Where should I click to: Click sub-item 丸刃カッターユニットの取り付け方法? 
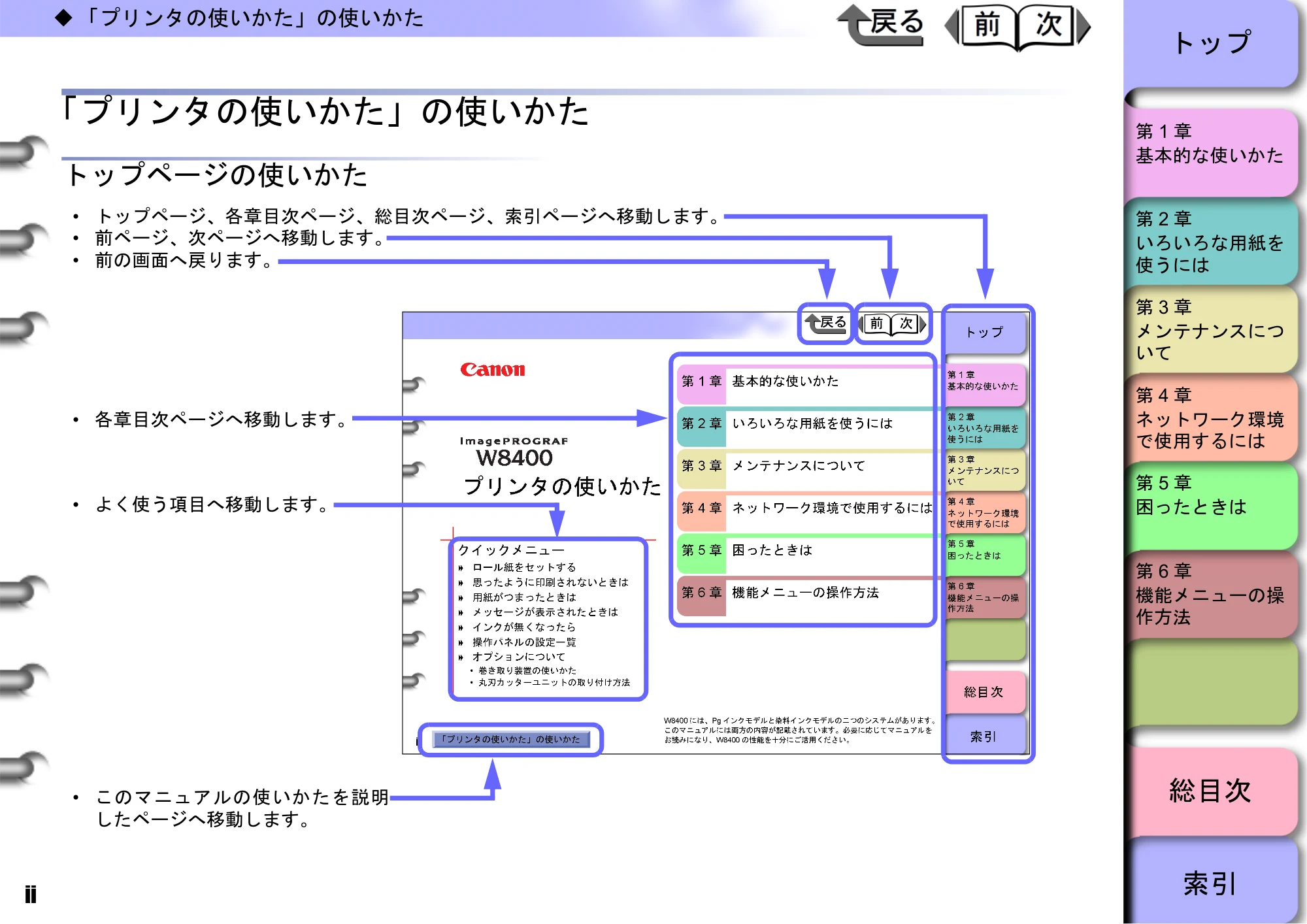tap(554, 682)
